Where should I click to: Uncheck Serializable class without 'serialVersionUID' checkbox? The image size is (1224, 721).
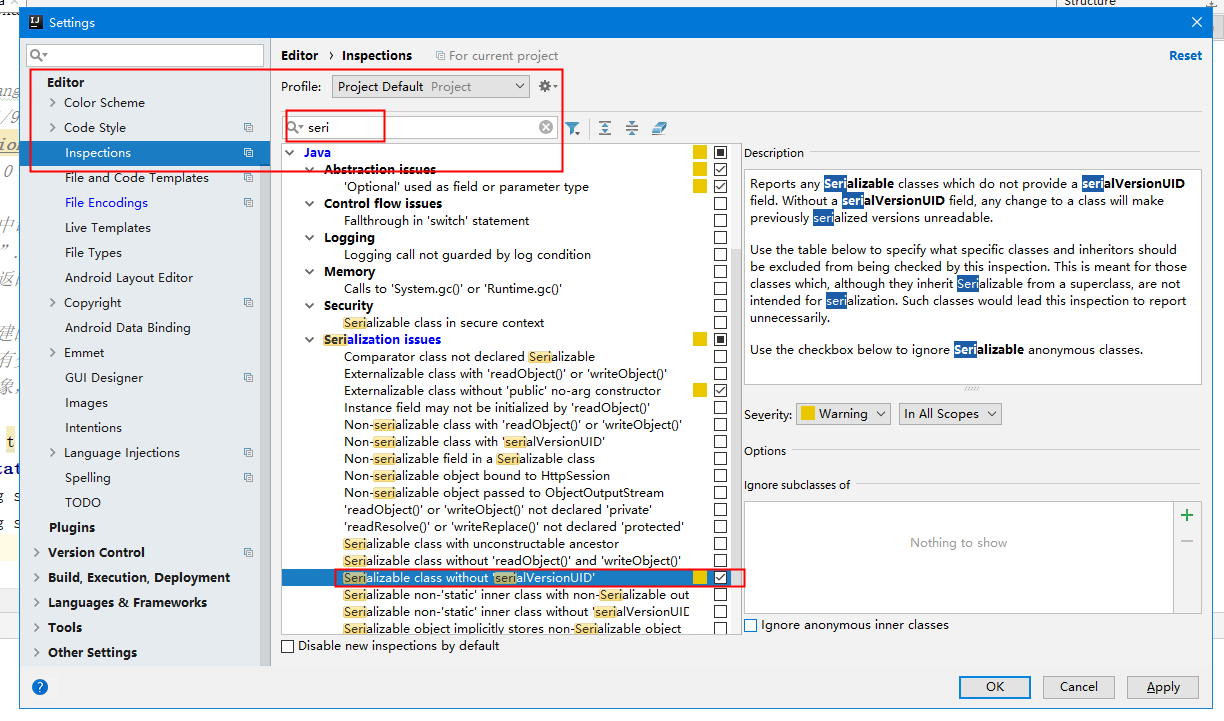pyautogui.click(x=720, y=578)
